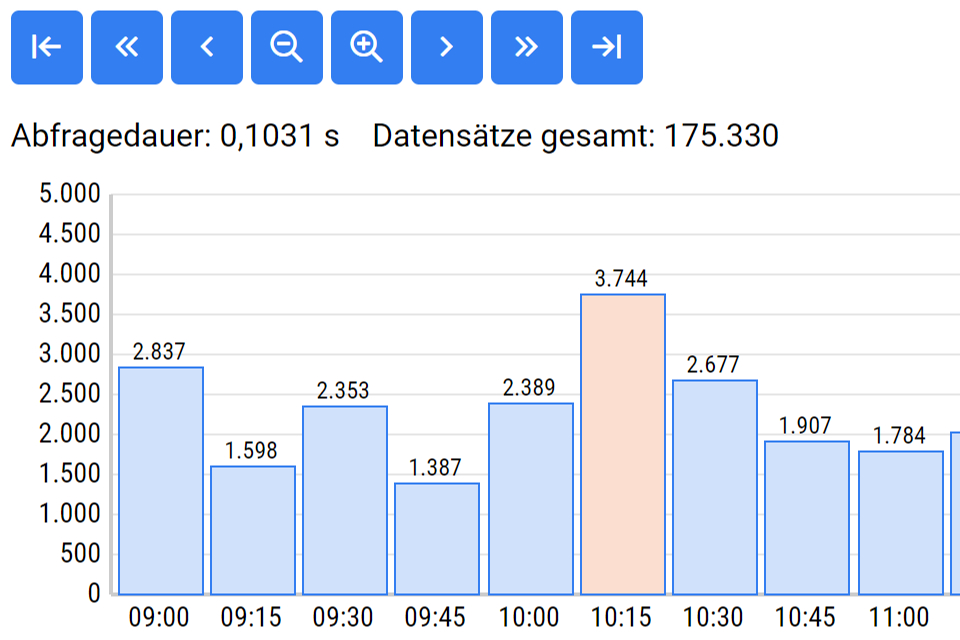Screen dimensions: 960x640
Task: Step forward one interval with right chevron
Action: [446, 47]
